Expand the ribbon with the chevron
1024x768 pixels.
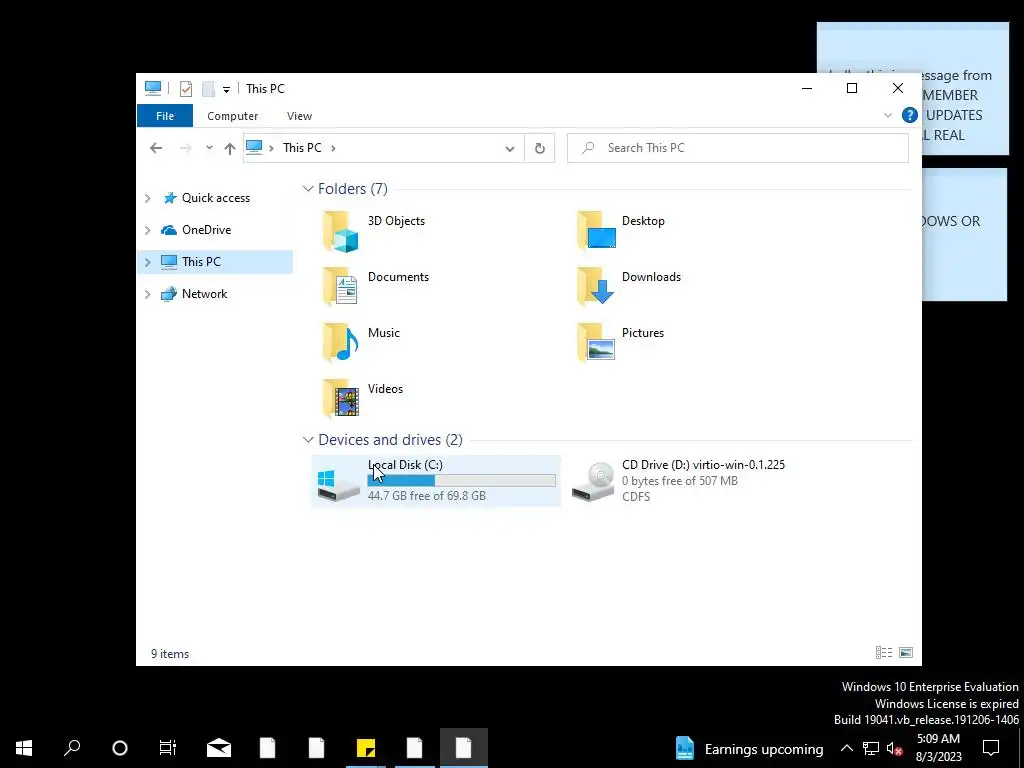[x=888, y=116]
